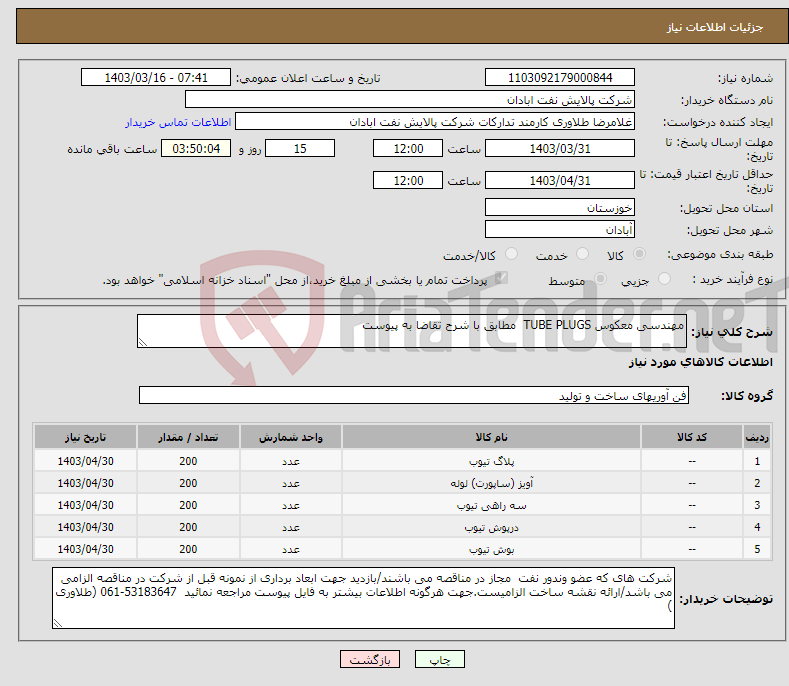Click item name سه راهی تیوب
The width and height of the screenshot is (789, 686).
point(491,505)
